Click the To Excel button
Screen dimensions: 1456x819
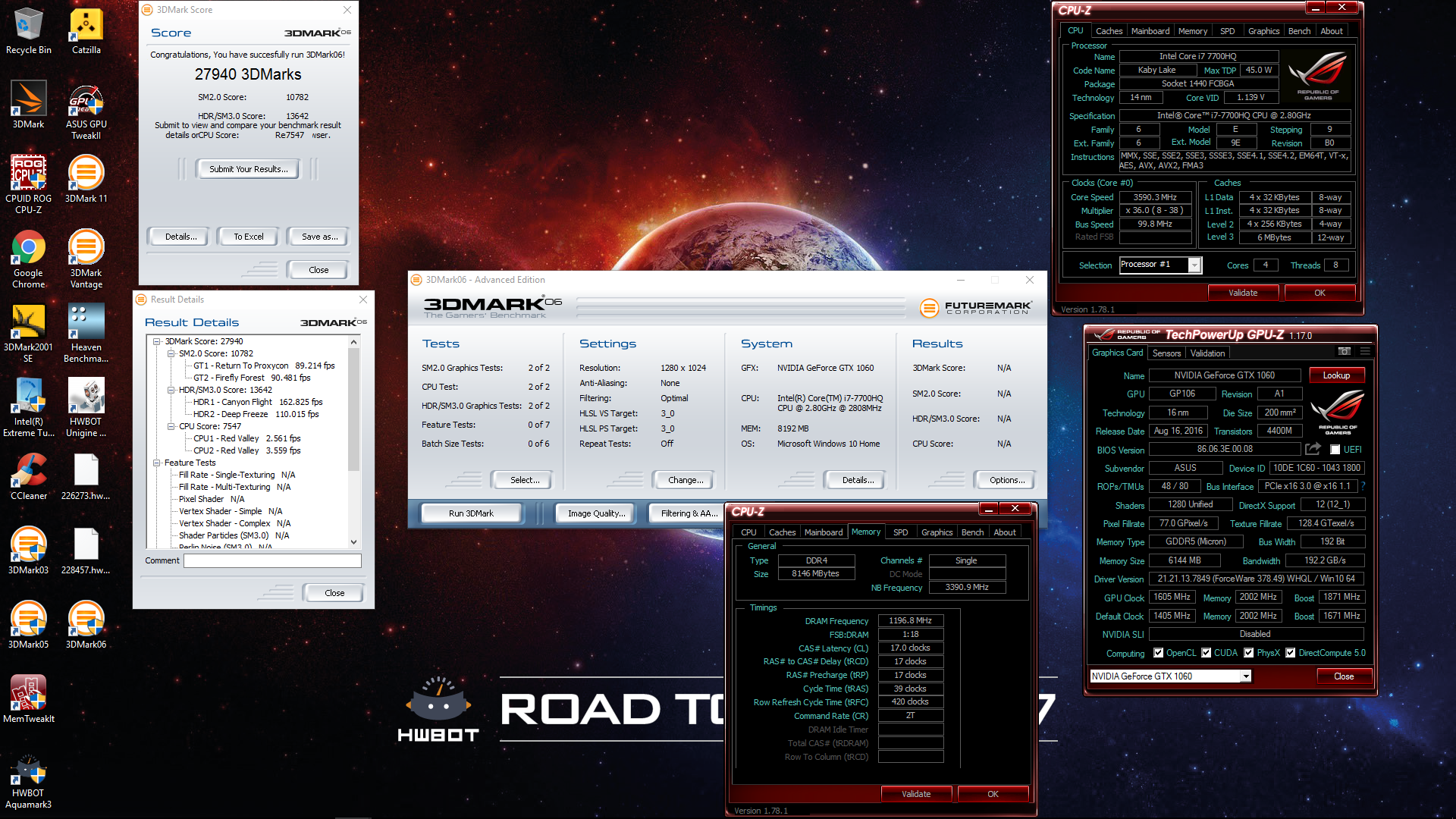248,237
